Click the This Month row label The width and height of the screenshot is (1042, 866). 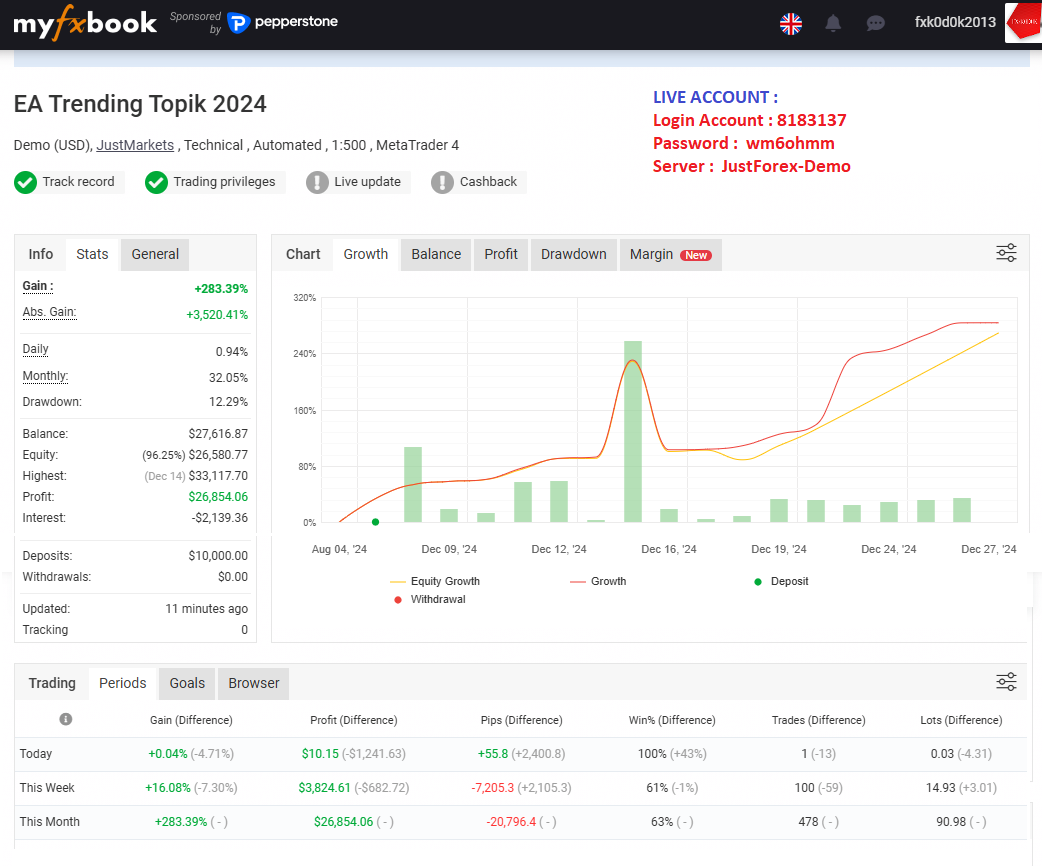pyautogui.click(x=50, y=822)
